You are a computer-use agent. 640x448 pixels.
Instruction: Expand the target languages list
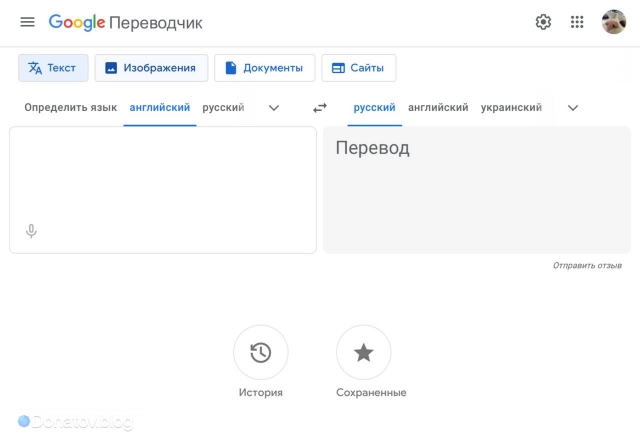(573, 108)
